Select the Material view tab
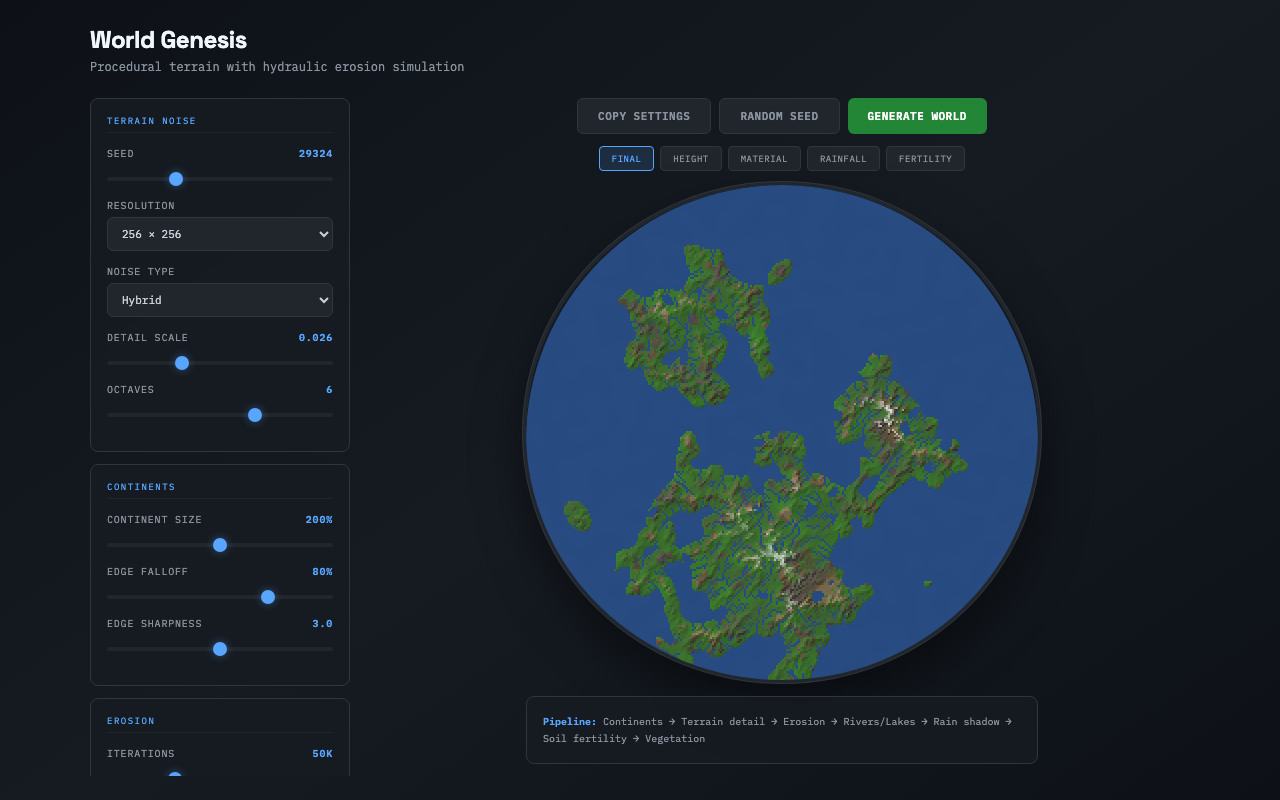This screenshot has width=1280, height=800. 763,159
